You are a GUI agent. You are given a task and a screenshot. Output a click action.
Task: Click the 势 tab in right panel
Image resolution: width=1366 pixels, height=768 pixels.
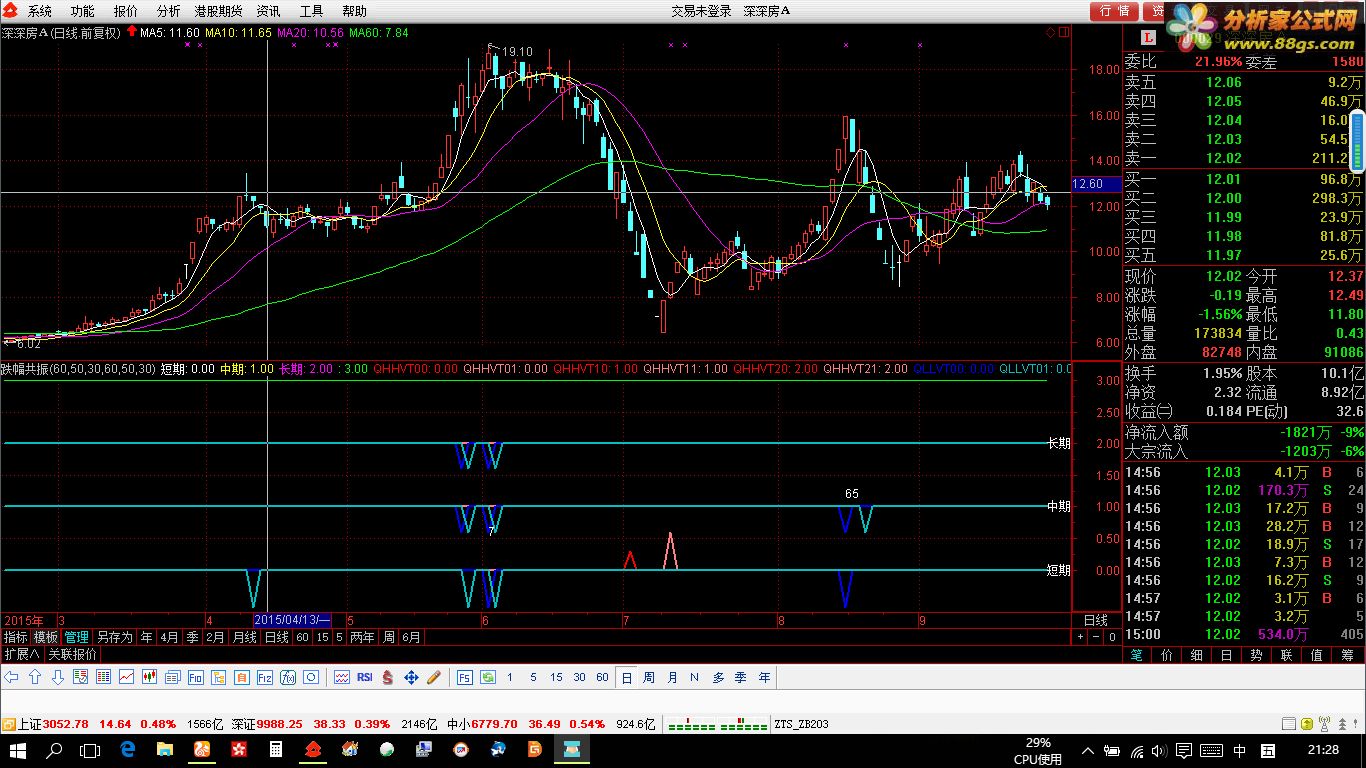pyautogui.click(x=1257, y=655)
